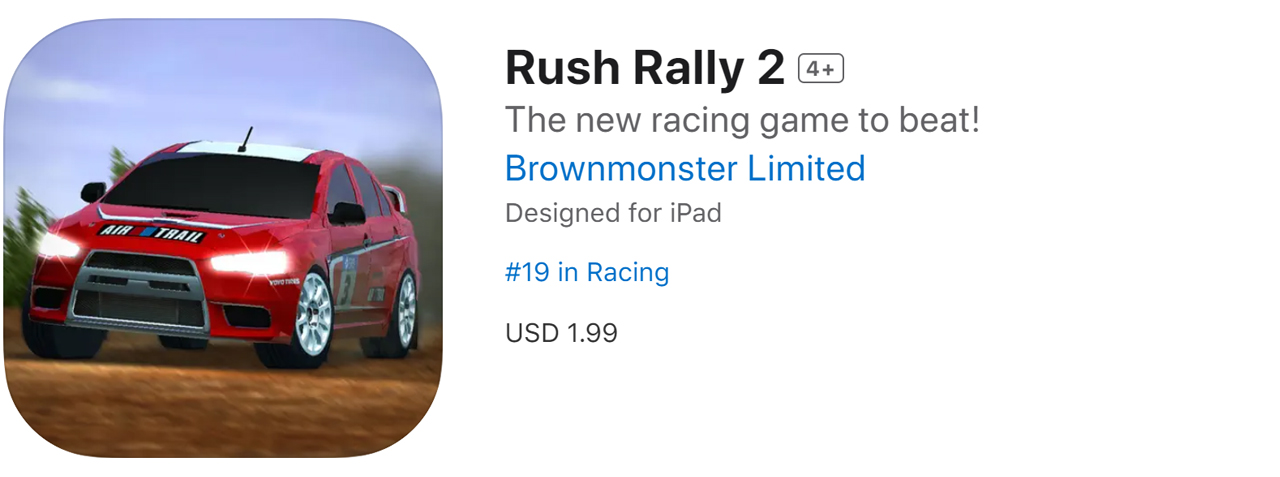The width and height of the screenshot is (1280, 477).
Task: Click the car's dark windshield
Action: [215, 185]
